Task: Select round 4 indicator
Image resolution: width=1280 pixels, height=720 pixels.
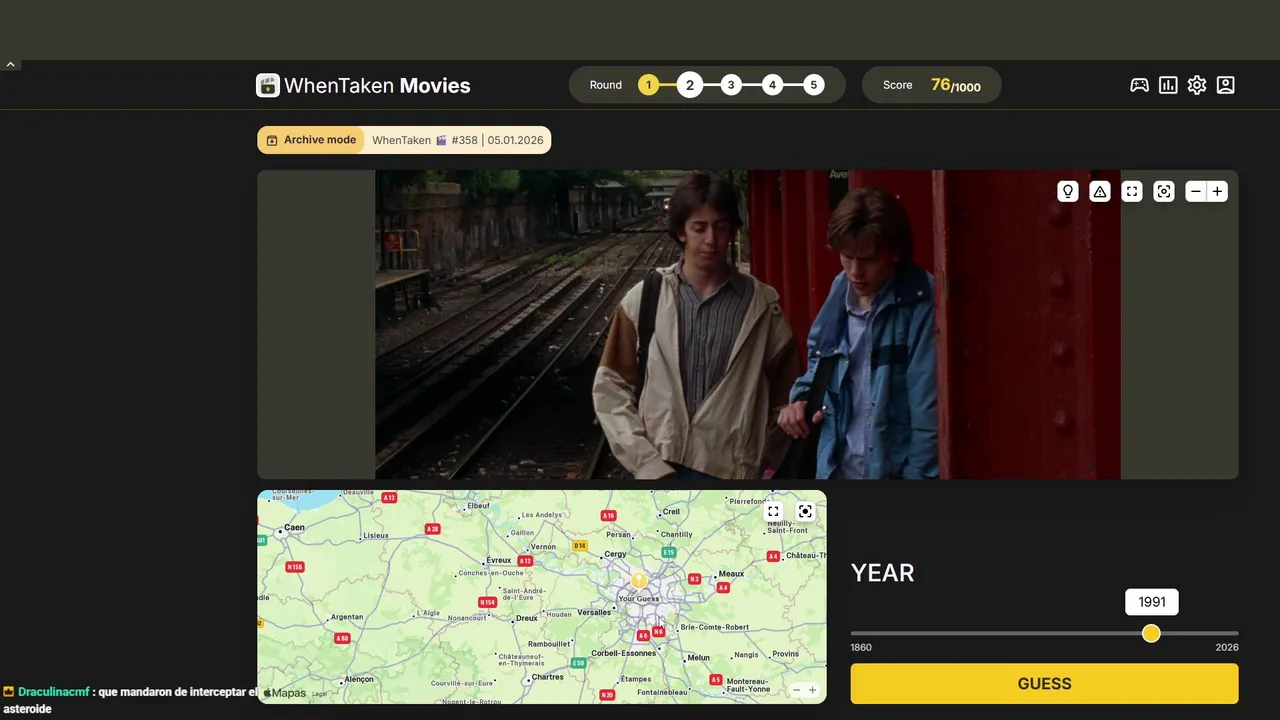Action: [772, 85]
